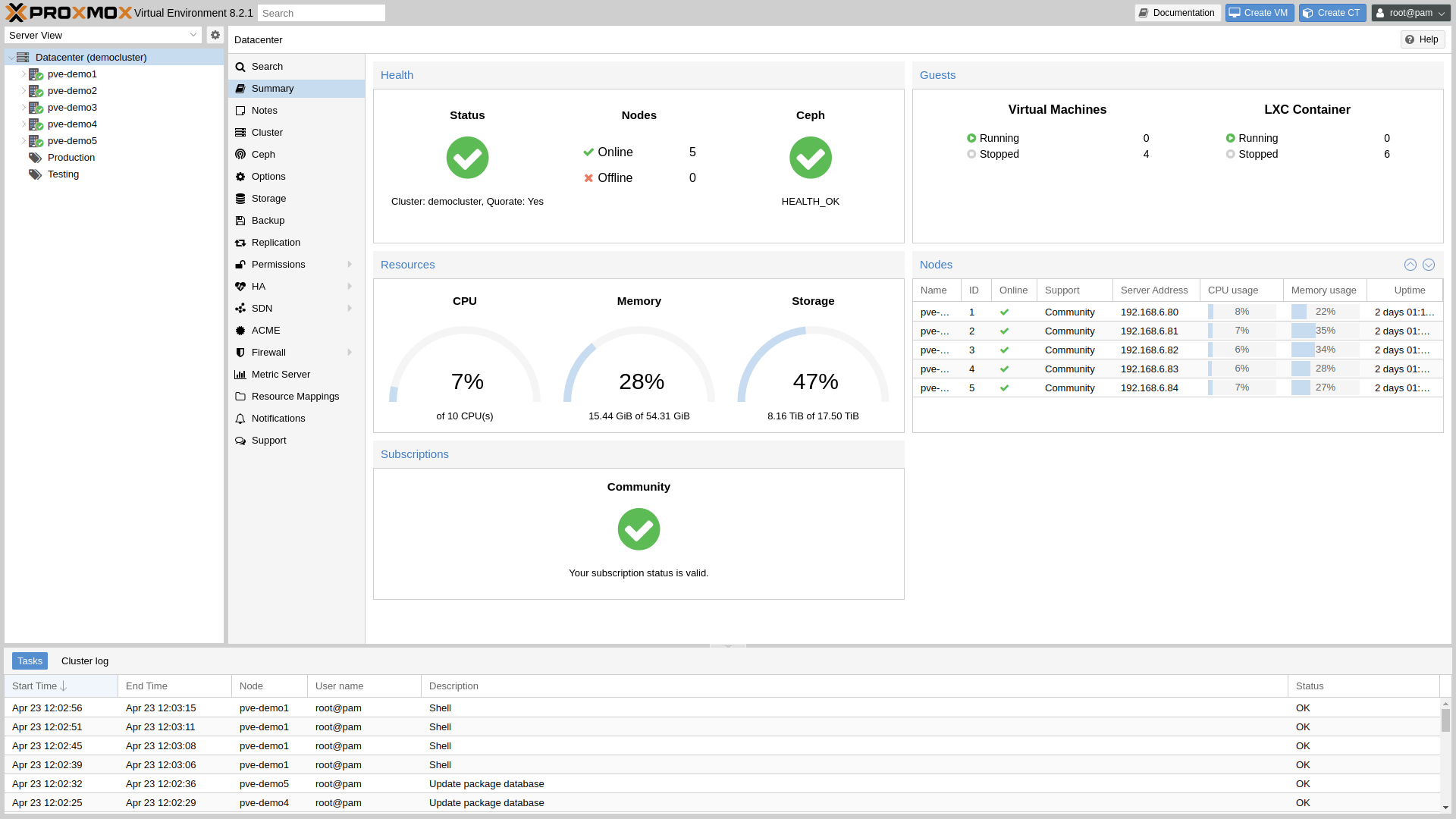Expand the pve-demo1 node tree item
Viewport: 1456px width, 819px height.
tap(23, 74)
